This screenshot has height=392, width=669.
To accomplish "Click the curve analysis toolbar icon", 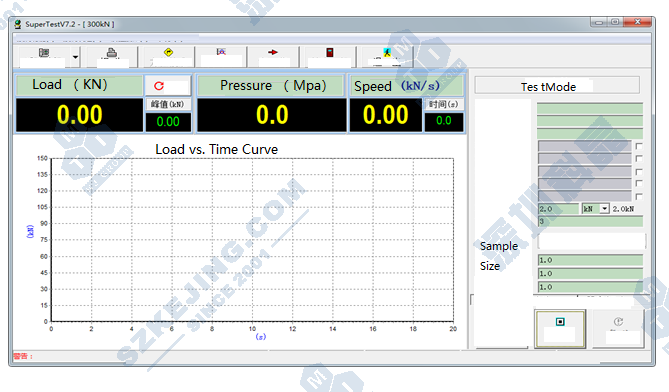I will 221,52.
